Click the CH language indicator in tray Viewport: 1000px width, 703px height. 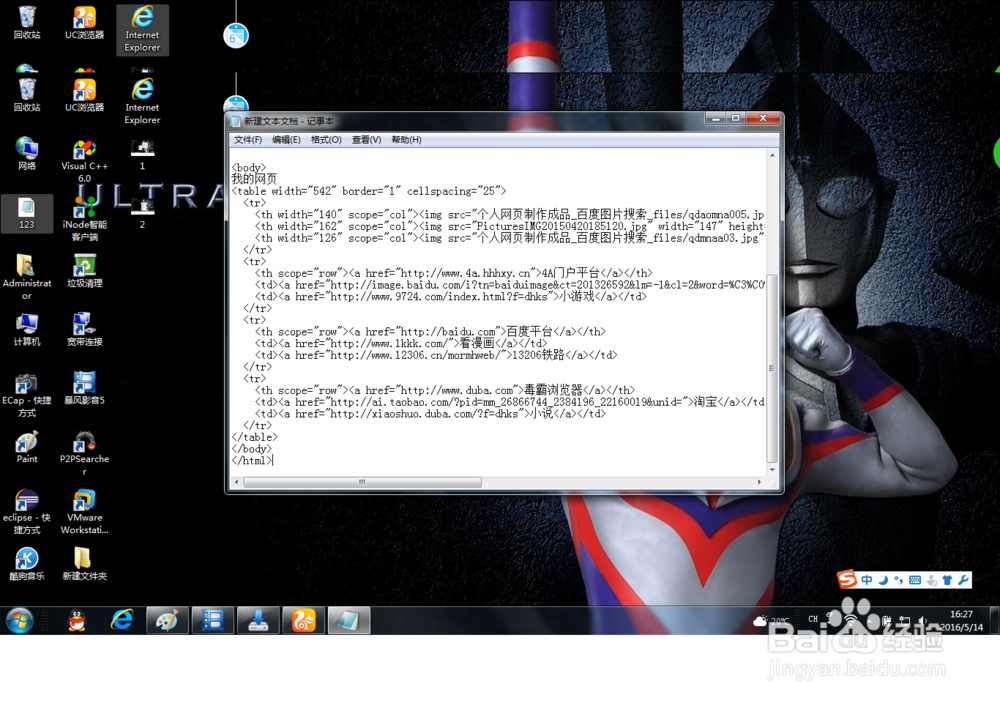pyautogui.click(x=813, y=619)
